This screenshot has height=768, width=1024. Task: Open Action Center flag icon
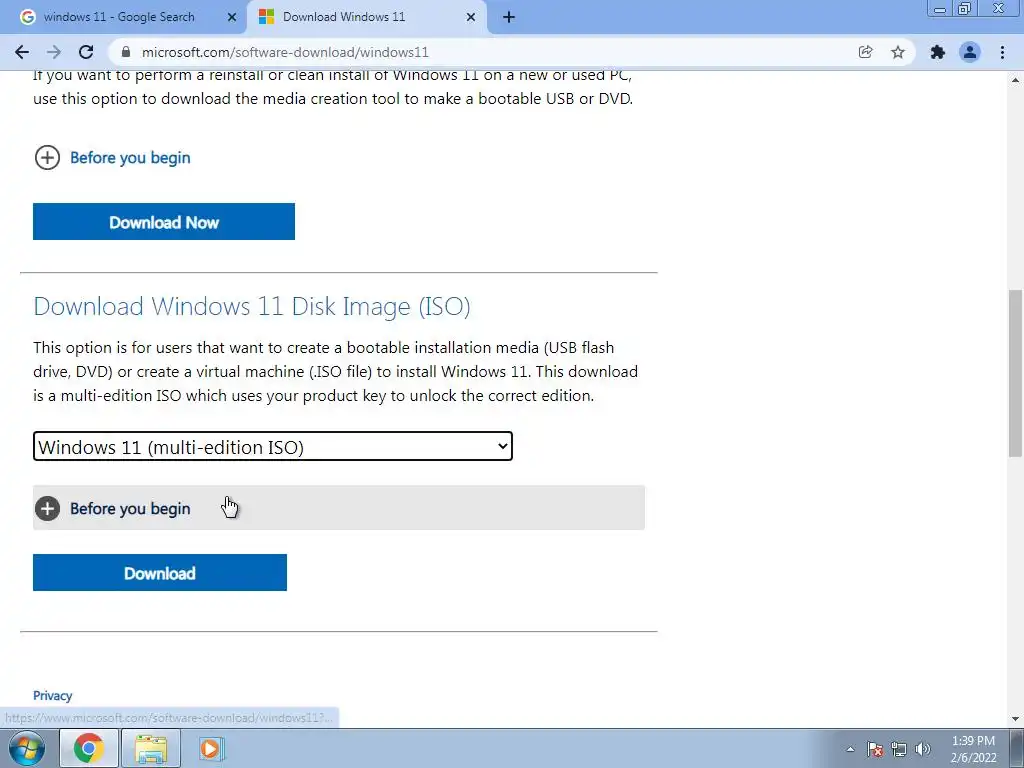pyautogui.click(x=875, y=749)
